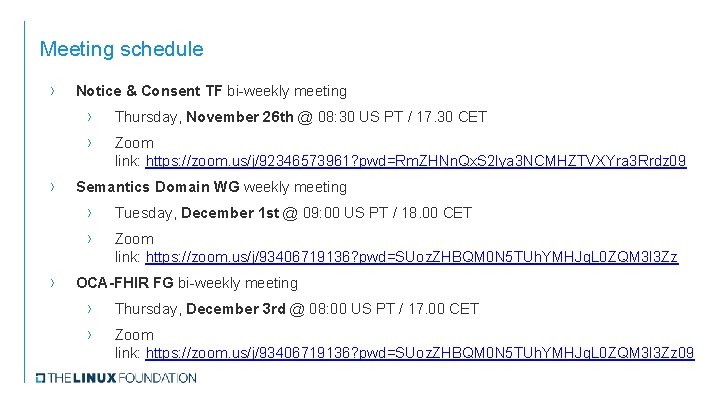Click chevron bullet before first Zoom link line
This screenshot has width=720, height=405.
click(x=90, y=143)
